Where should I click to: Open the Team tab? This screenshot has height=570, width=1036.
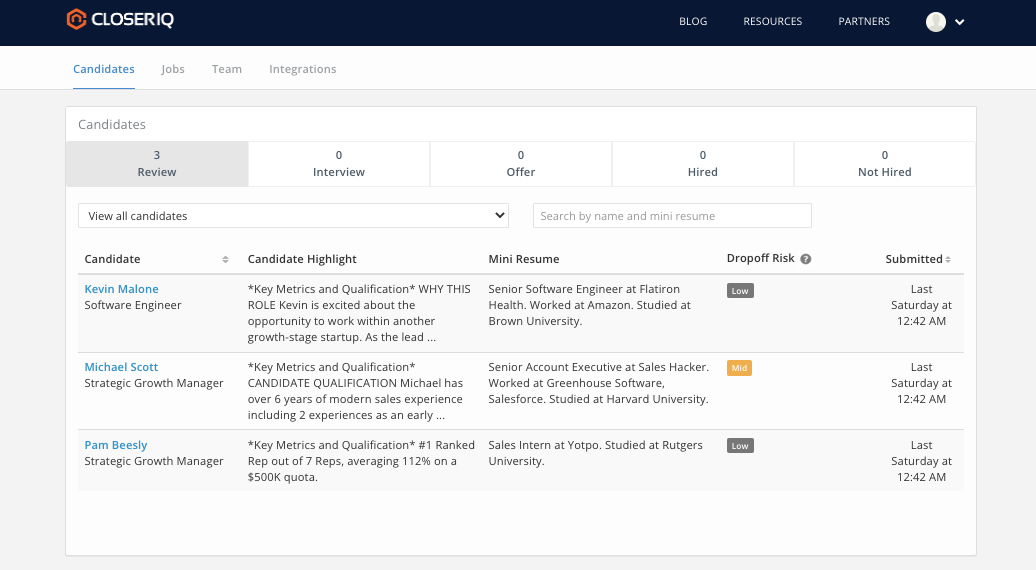[227, 69]
